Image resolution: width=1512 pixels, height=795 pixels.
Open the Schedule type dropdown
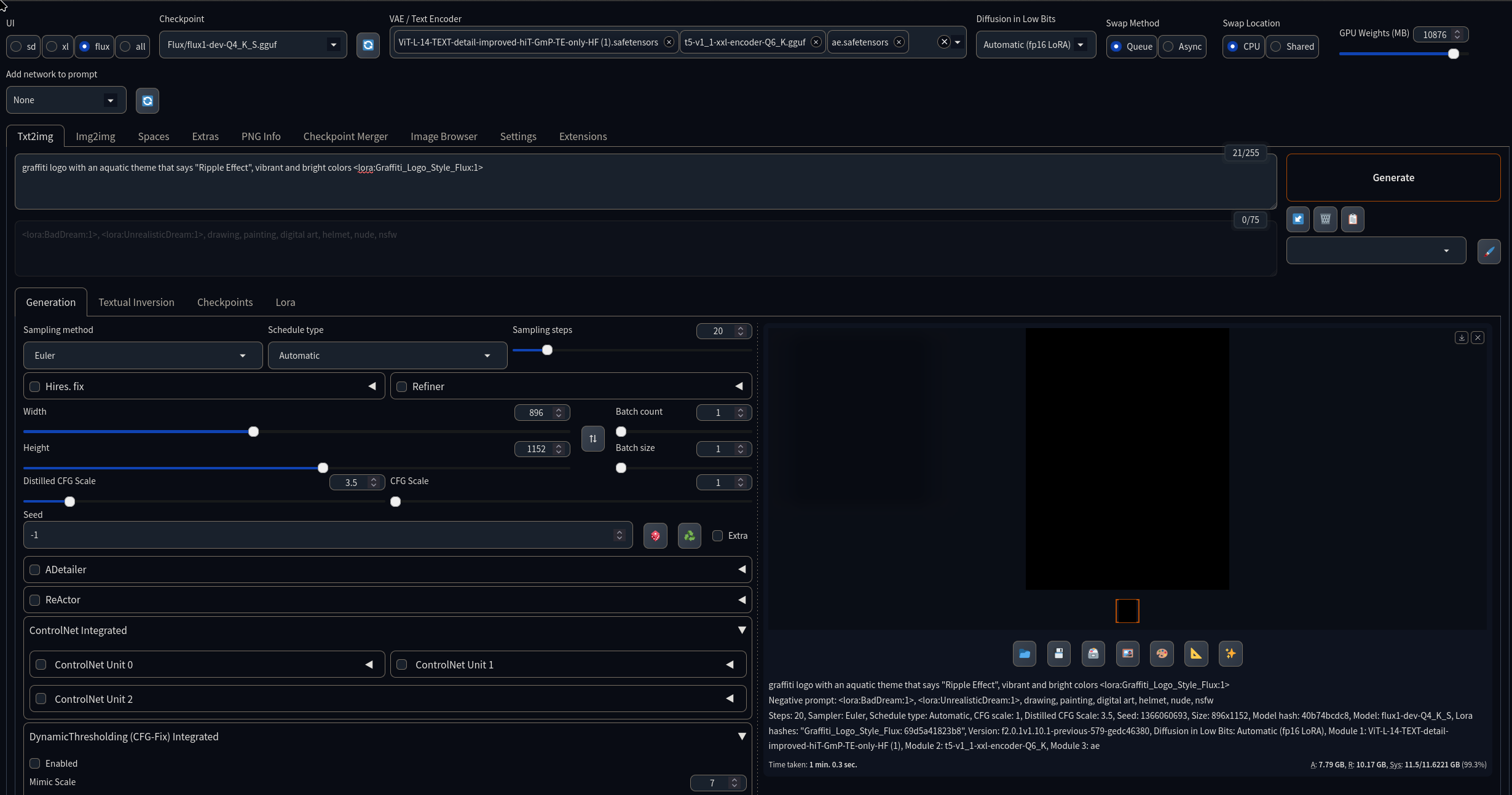click(x=387, y=355)
